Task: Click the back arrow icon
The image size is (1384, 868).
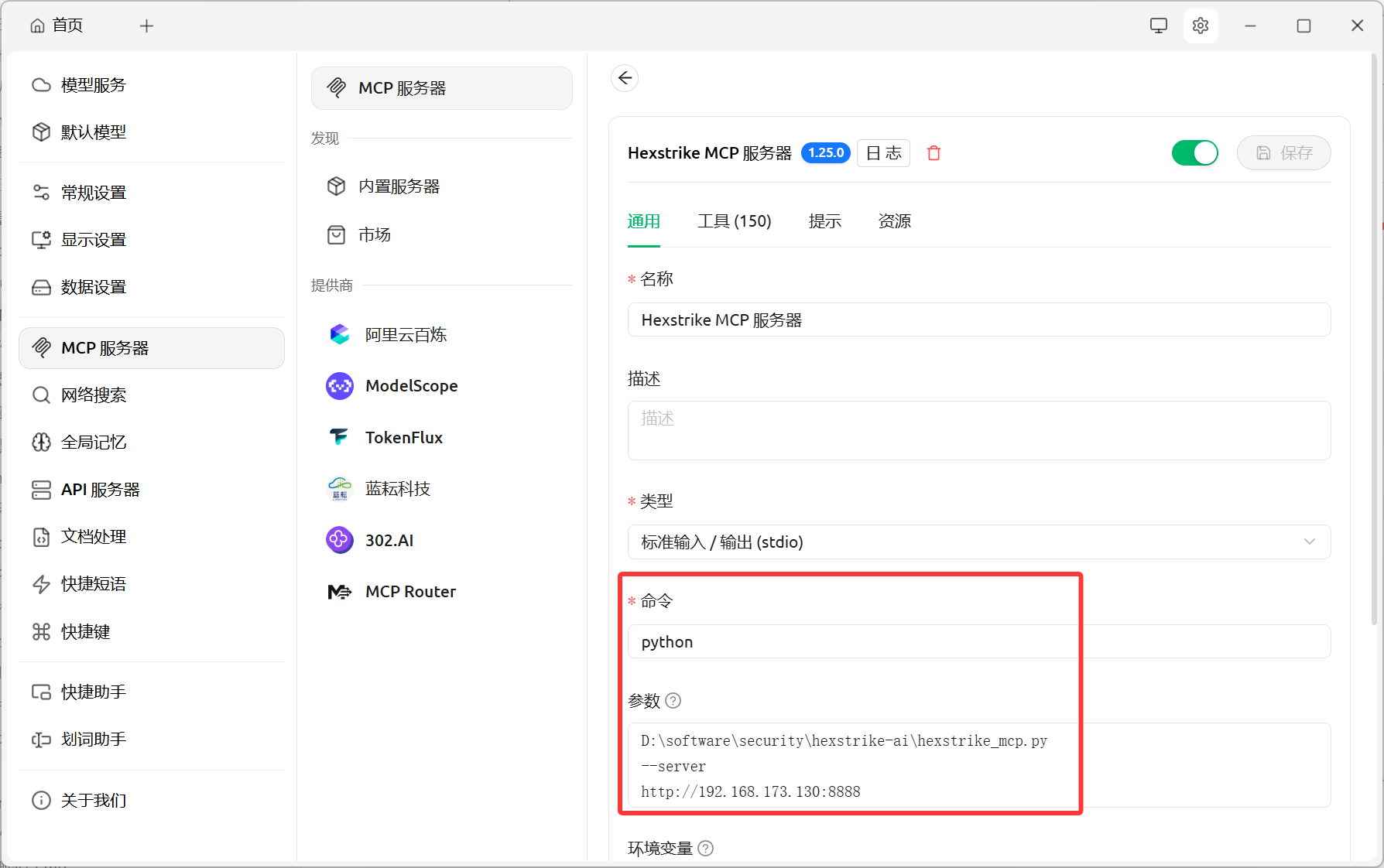Action: click(625, 78)
